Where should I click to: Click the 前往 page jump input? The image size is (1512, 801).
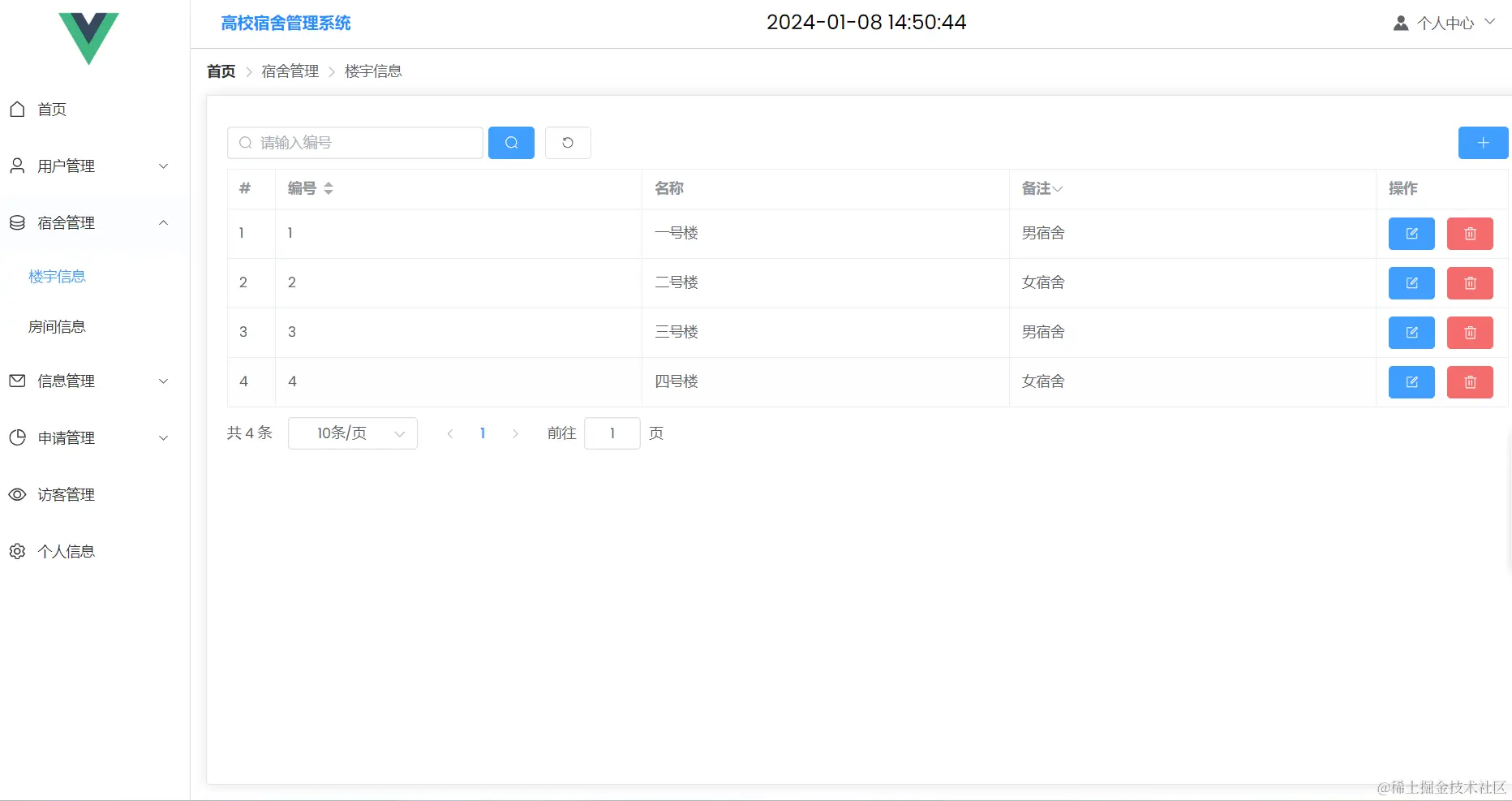pyautogui.click(x=612, y=433)
